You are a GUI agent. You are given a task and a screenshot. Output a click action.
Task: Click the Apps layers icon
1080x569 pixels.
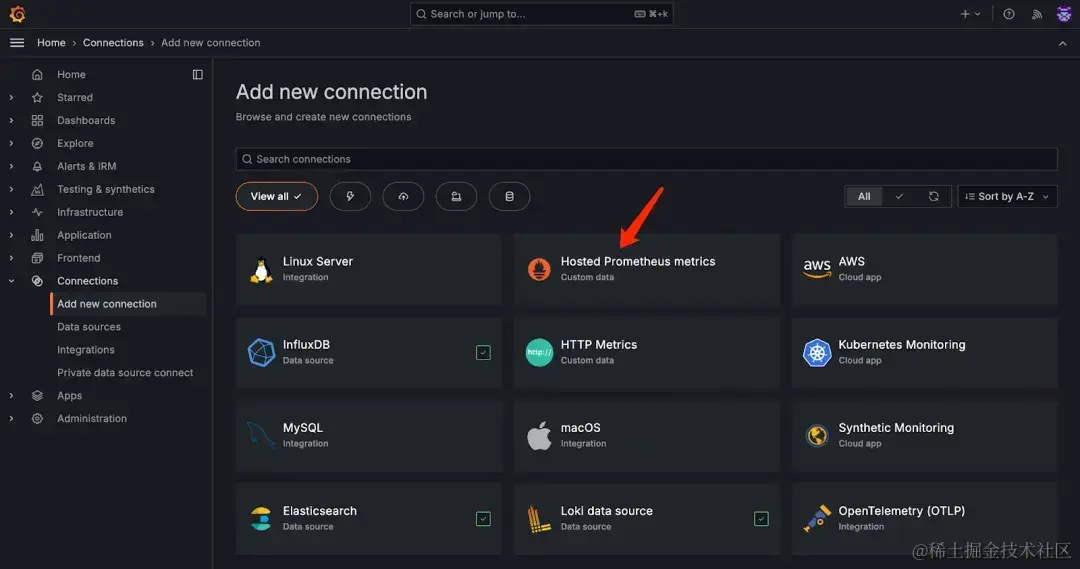click(x=37, y=395)
